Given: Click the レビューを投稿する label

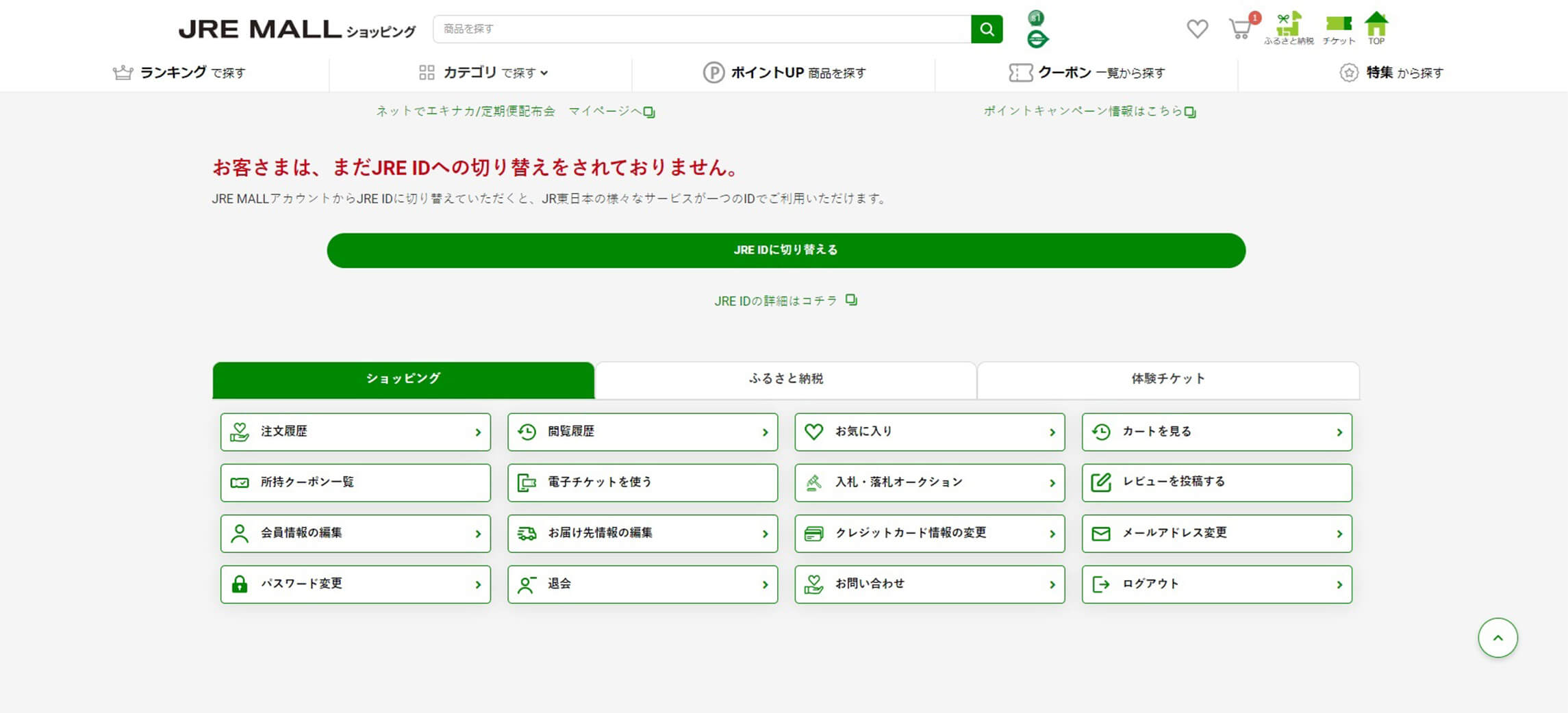Looking at the screenshot, I should [x=1174, y=482].
